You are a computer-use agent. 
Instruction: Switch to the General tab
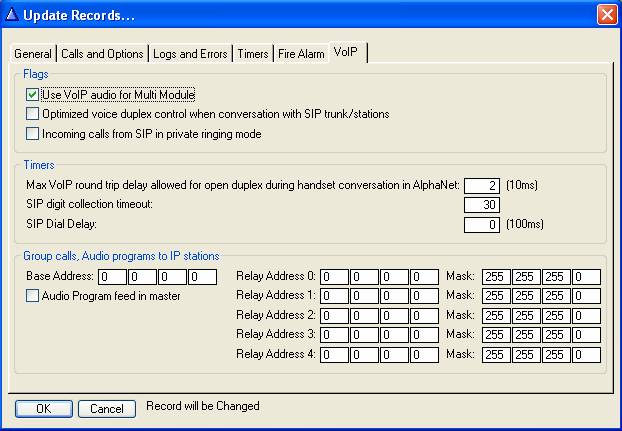click(x=33, y=54)
